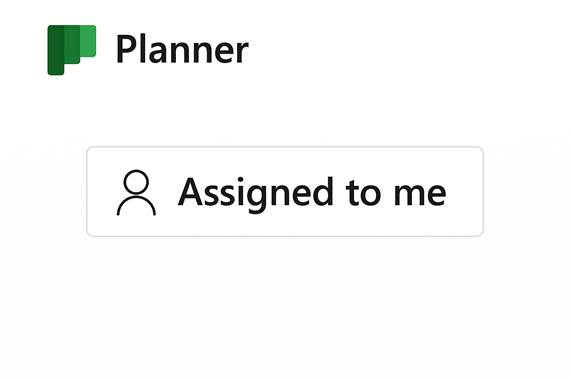Click the head circle of the person icon
This screenshot has width=570, height=380.
(x=136, y=181)
